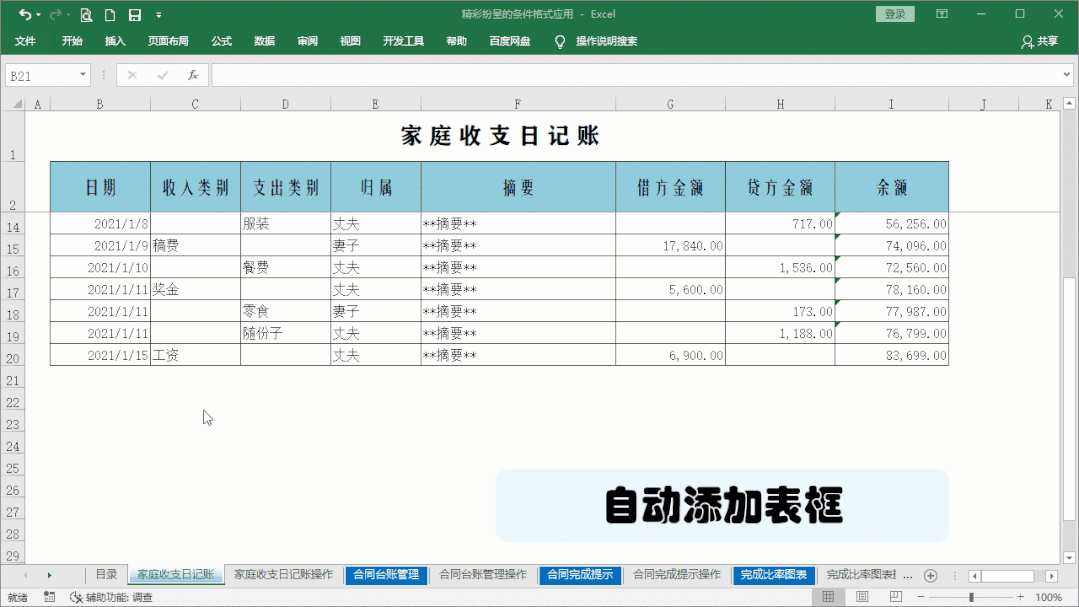This screenshot has width=1079, height=607.
Task: Switch to the 数据 ribbon tab
Action: (x=264, y=41)
